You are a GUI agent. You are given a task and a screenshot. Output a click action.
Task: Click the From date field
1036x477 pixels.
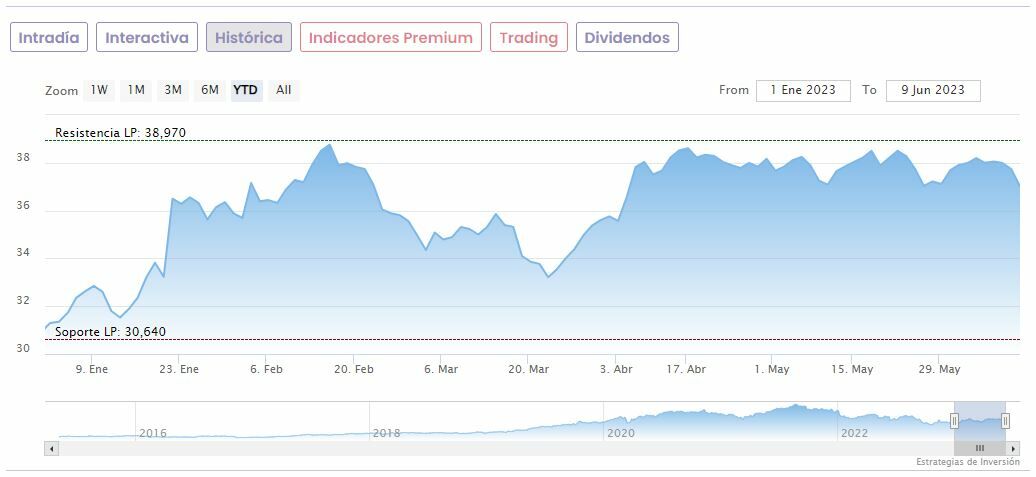(803, 90)
